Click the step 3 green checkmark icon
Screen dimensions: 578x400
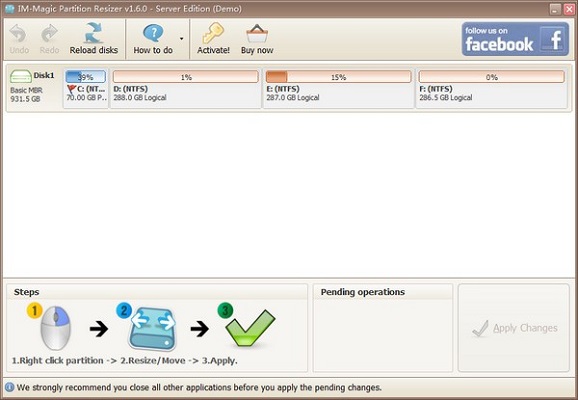pyautogui.click(x=250, y=328)
